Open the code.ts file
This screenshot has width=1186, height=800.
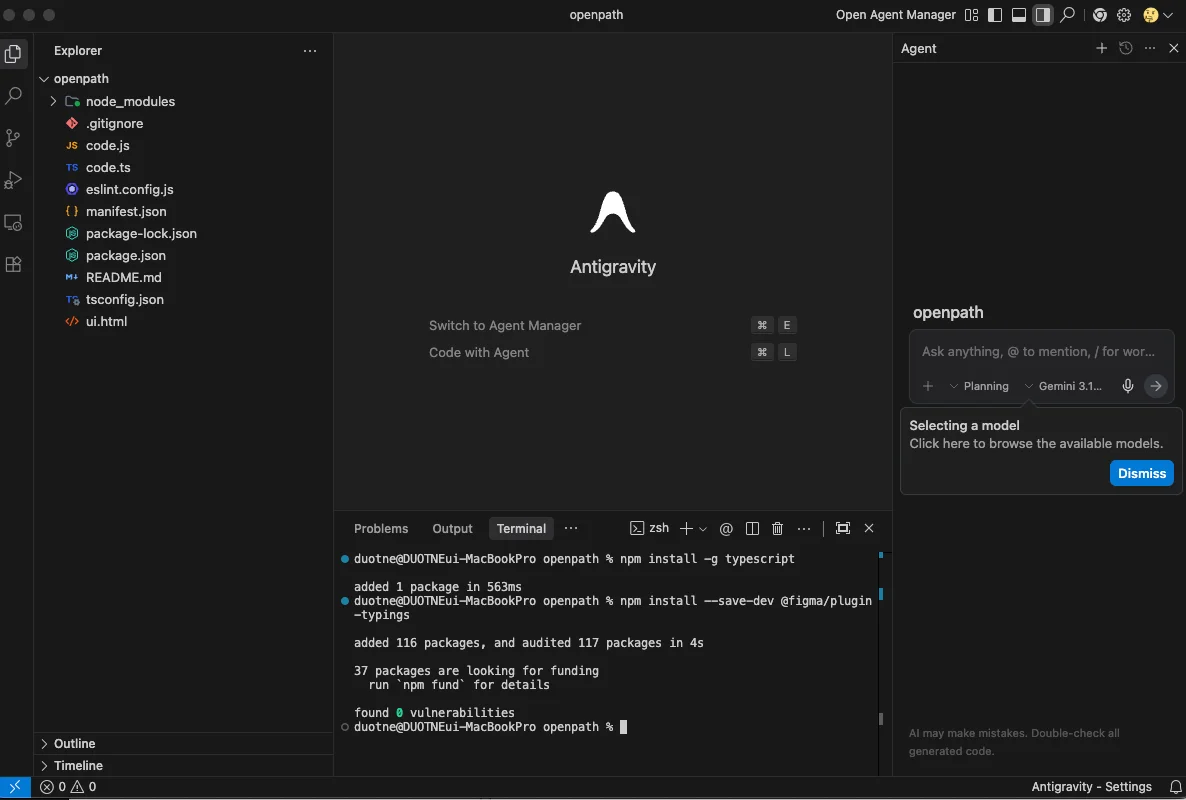click(108, 167)
